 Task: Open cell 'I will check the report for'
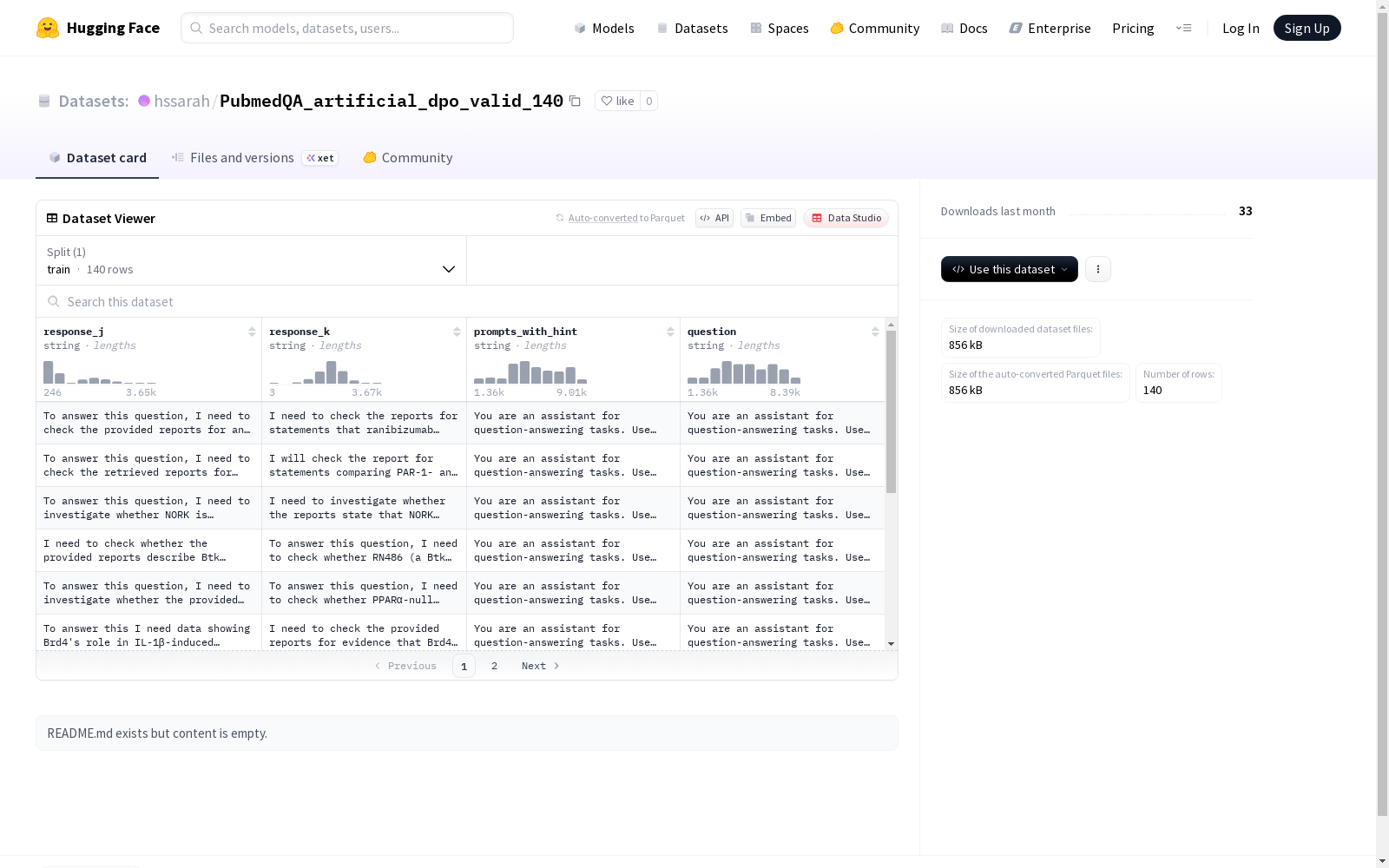click(x=364, y=465)
